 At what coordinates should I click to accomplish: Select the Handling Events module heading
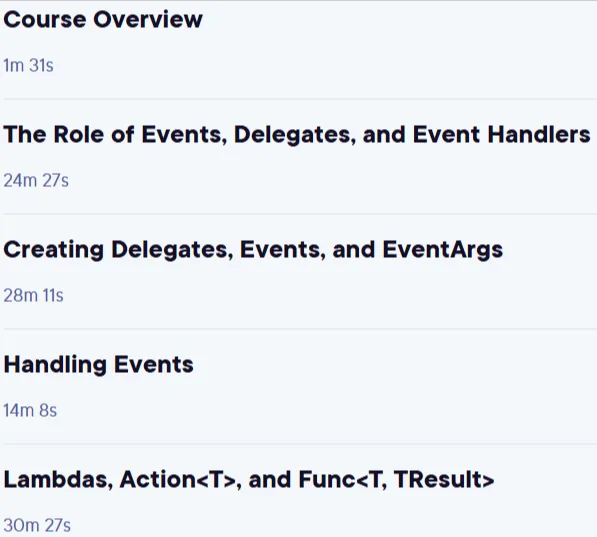pos(98,364)
